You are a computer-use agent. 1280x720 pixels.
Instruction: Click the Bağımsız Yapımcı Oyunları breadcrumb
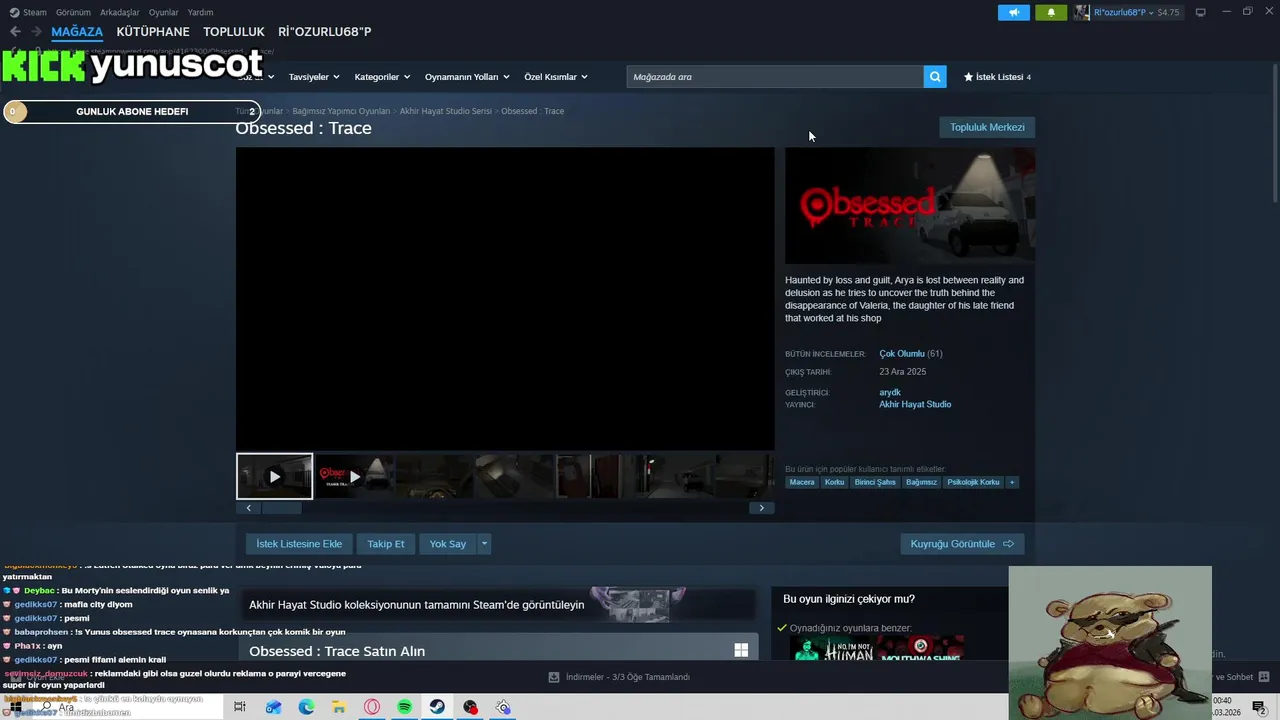pyautogui.click(x=341, y=111)
